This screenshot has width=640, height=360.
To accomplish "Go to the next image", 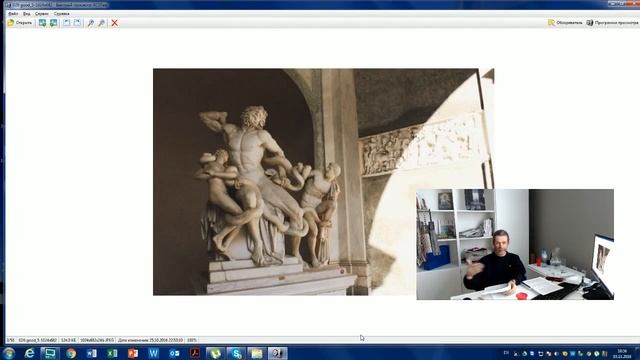I will [53, 23].
